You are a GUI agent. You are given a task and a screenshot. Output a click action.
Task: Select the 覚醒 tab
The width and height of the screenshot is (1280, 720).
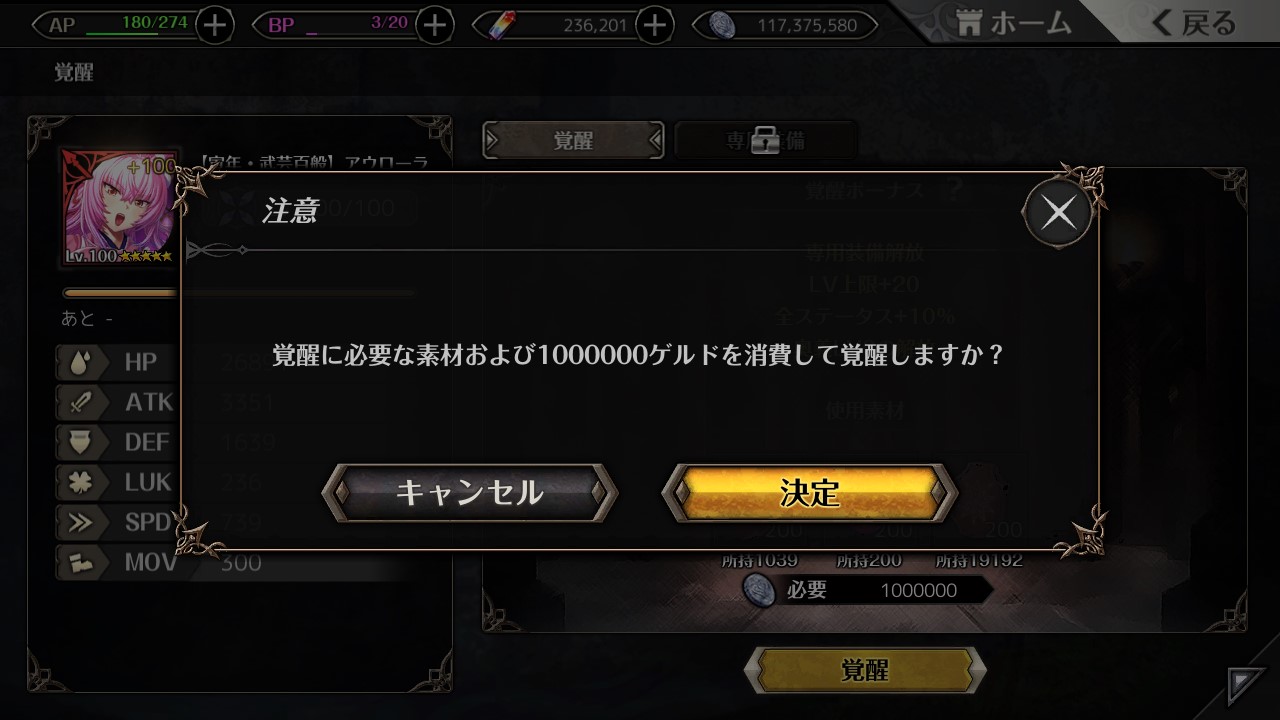tap(573, 140)
